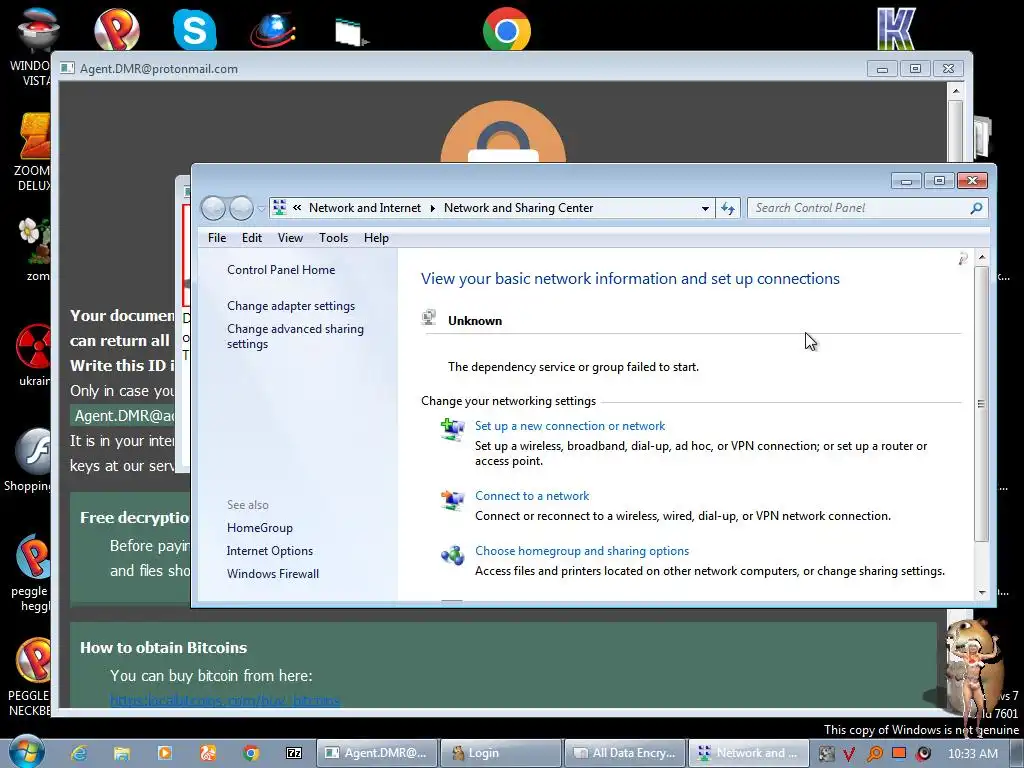1024x768 pixels.
Task: Open the recent pages dropdown arrow
Action: tap(261, 209)
